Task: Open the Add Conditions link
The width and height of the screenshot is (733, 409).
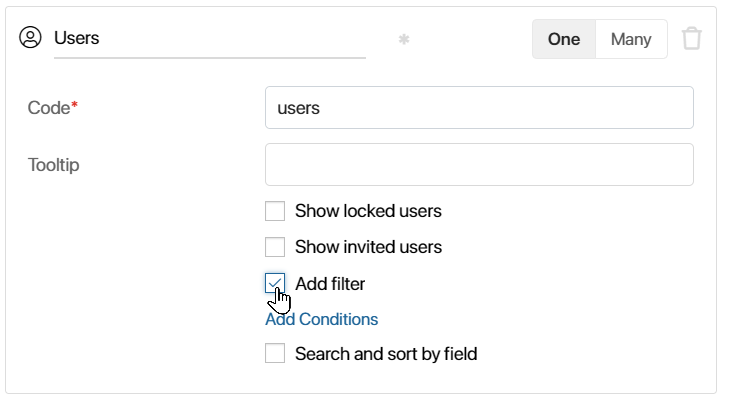Action: tap(322, 319)
